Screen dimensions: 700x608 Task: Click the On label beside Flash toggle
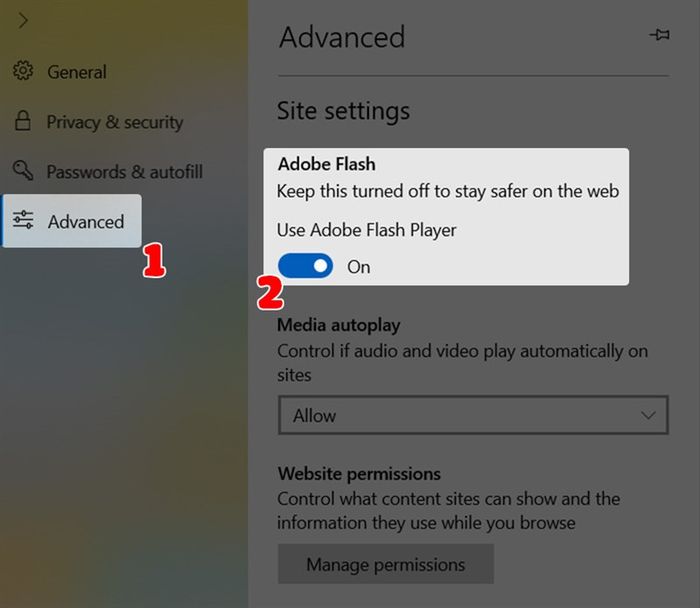pos(358,267)
